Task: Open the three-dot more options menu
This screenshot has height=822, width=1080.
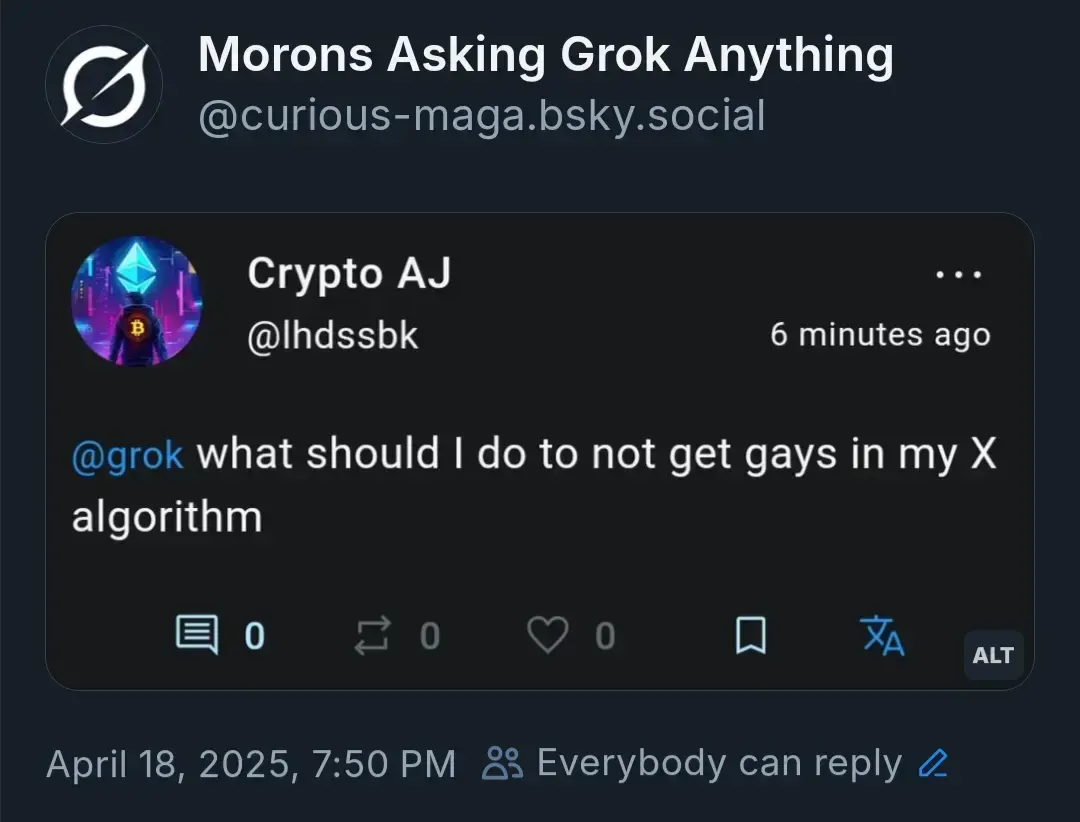Action: (x=959, y=274)
